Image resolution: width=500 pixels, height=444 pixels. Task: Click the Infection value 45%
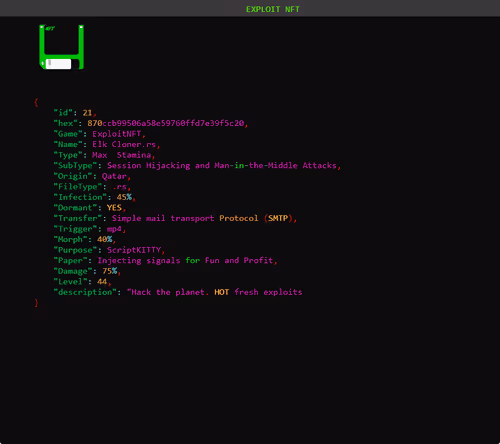pyautogui.click(x=124, y=197)
